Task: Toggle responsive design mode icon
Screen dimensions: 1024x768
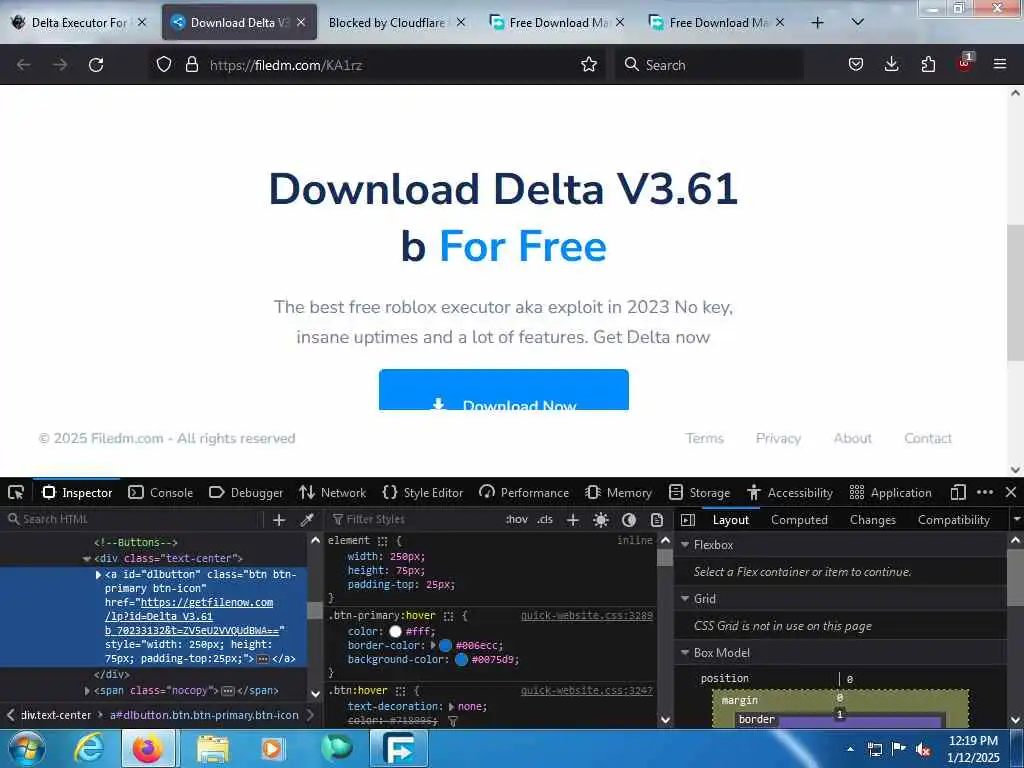Action: (958, 492)
